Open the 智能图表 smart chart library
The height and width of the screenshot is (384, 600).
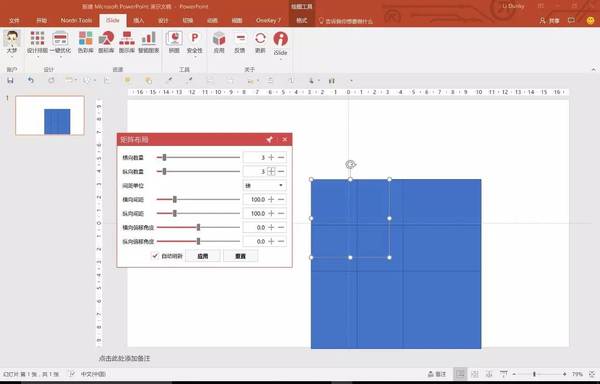148,42
